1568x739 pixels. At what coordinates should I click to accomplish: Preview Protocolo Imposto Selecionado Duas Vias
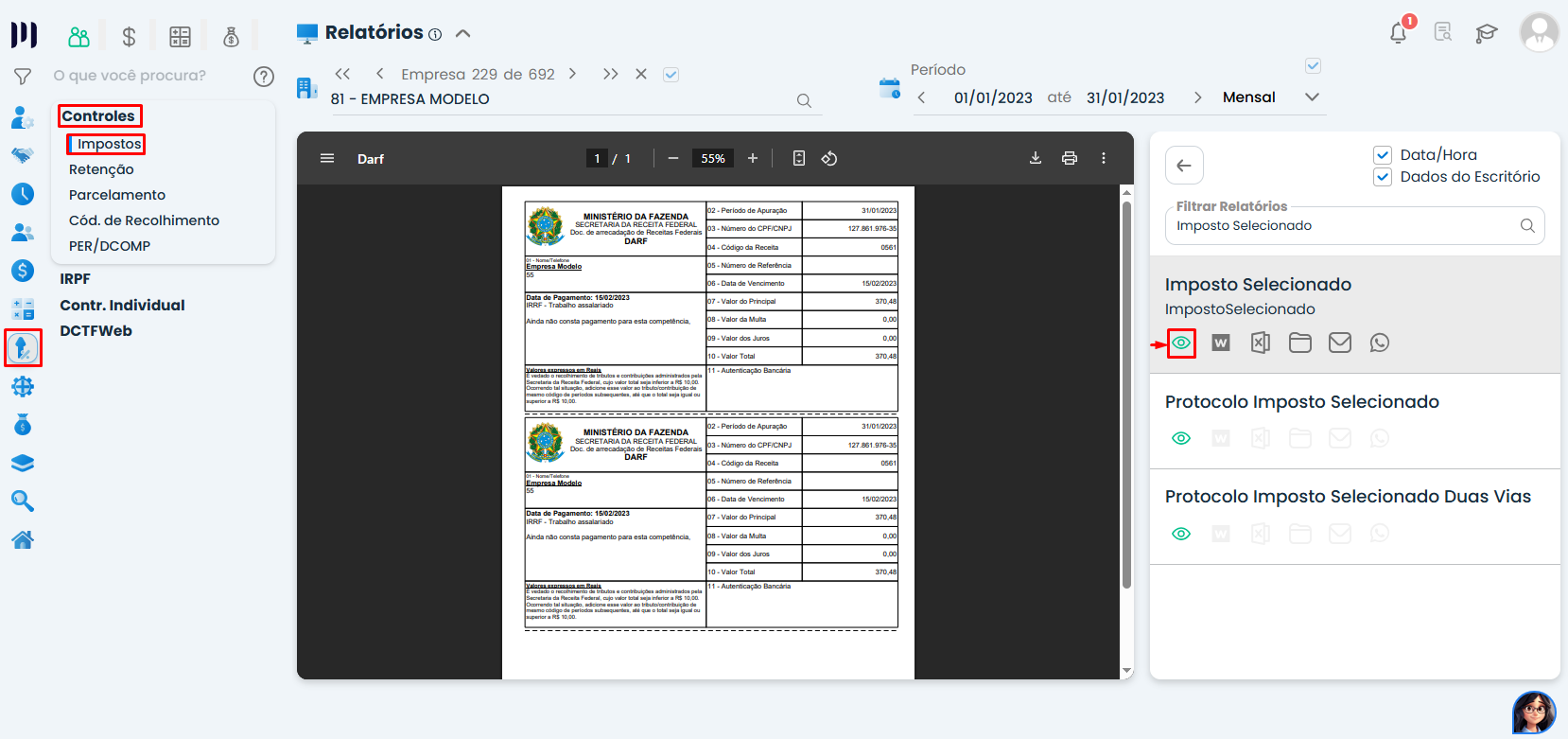click(x=1181, y=534)
